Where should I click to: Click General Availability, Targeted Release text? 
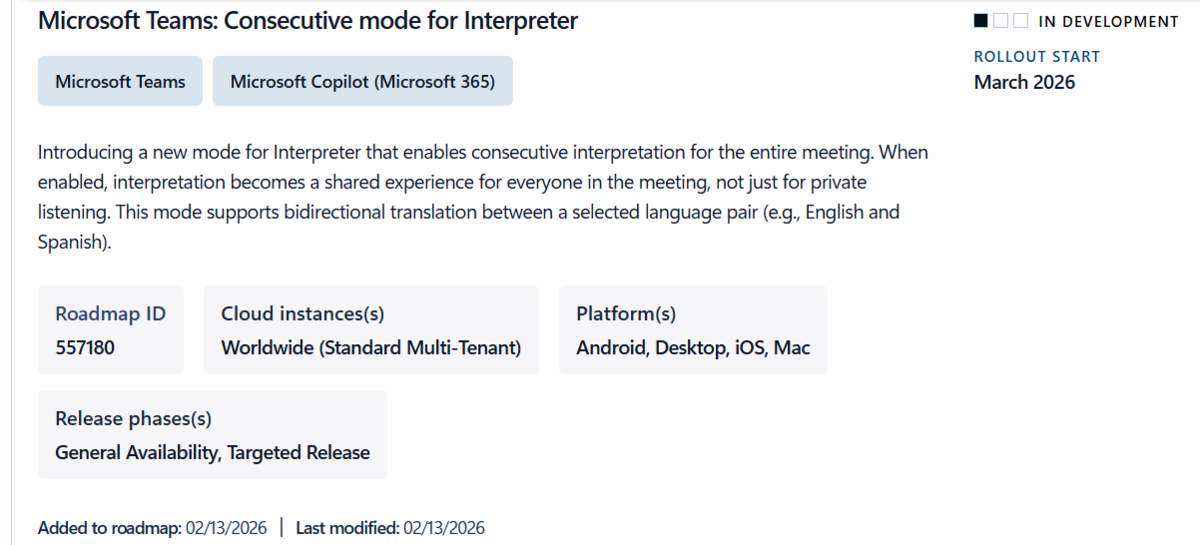tap(212, 453)
